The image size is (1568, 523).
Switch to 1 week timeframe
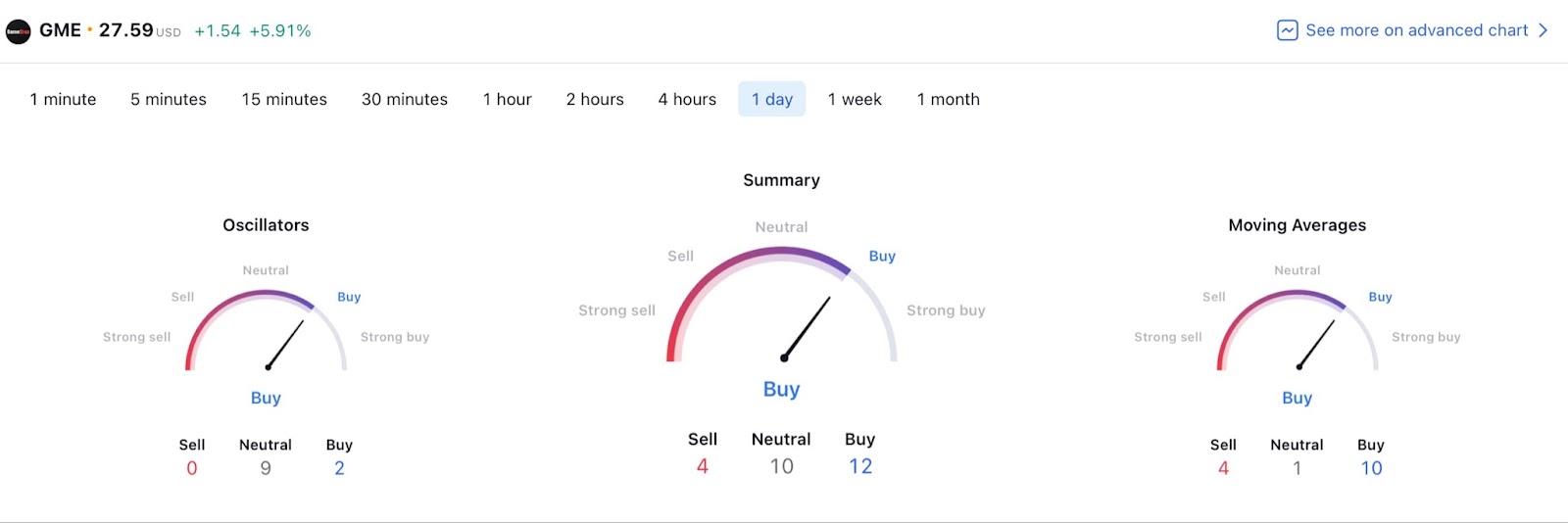(855, 99)
